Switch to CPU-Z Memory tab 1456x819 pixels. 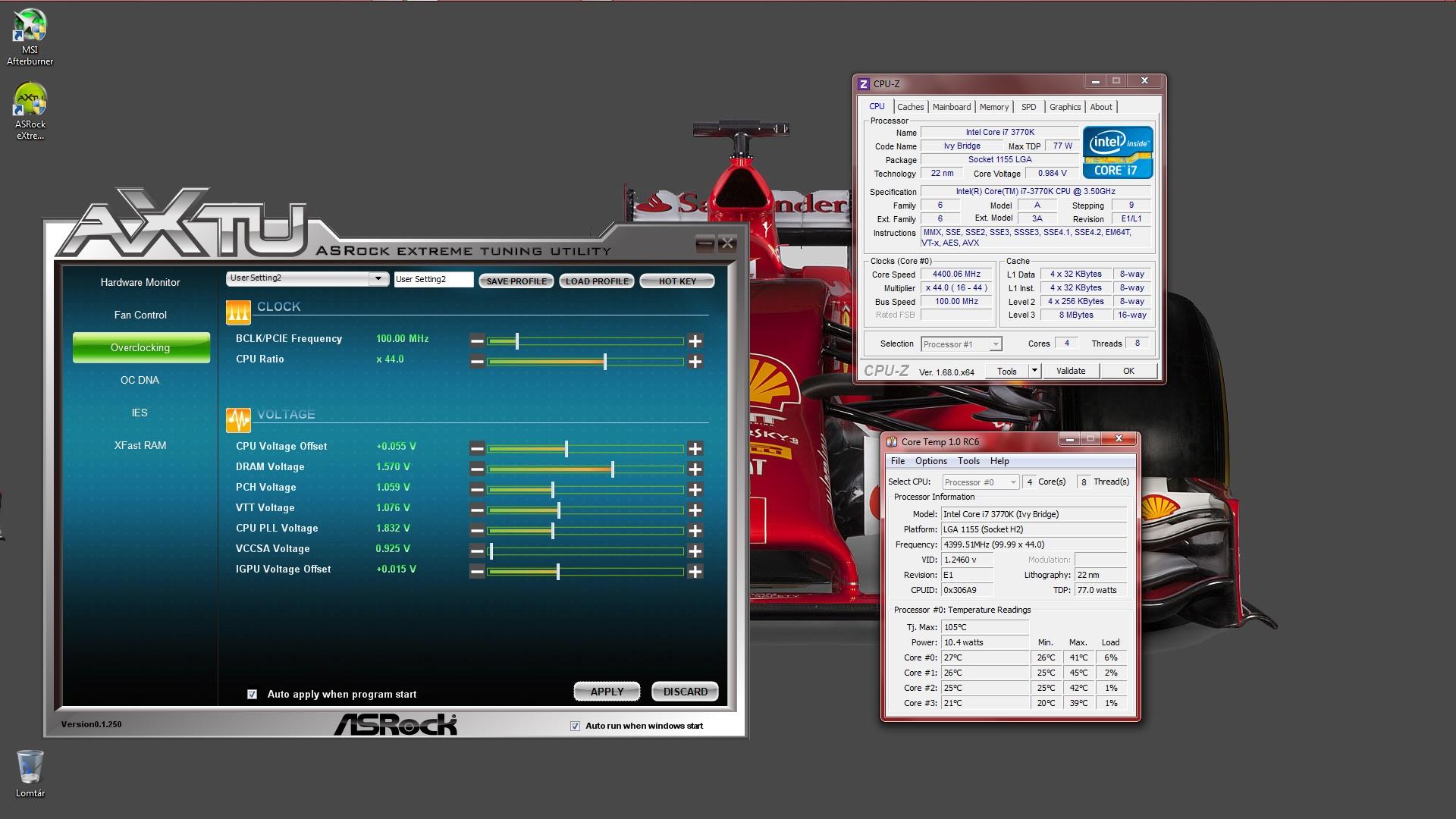point(993,107)
